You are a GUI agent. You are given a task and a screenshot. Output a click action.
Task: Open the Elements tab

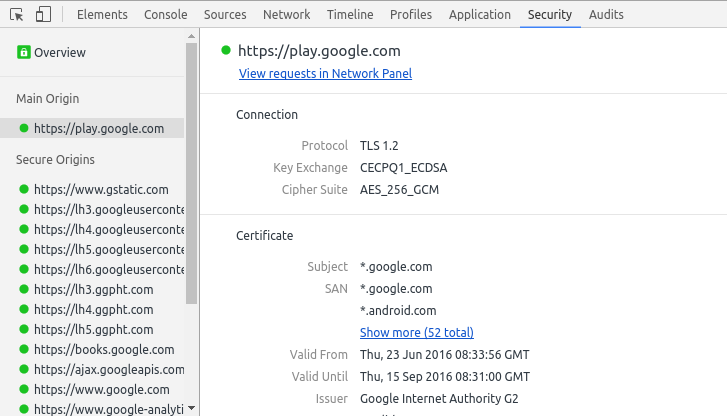tap(101, 15)
